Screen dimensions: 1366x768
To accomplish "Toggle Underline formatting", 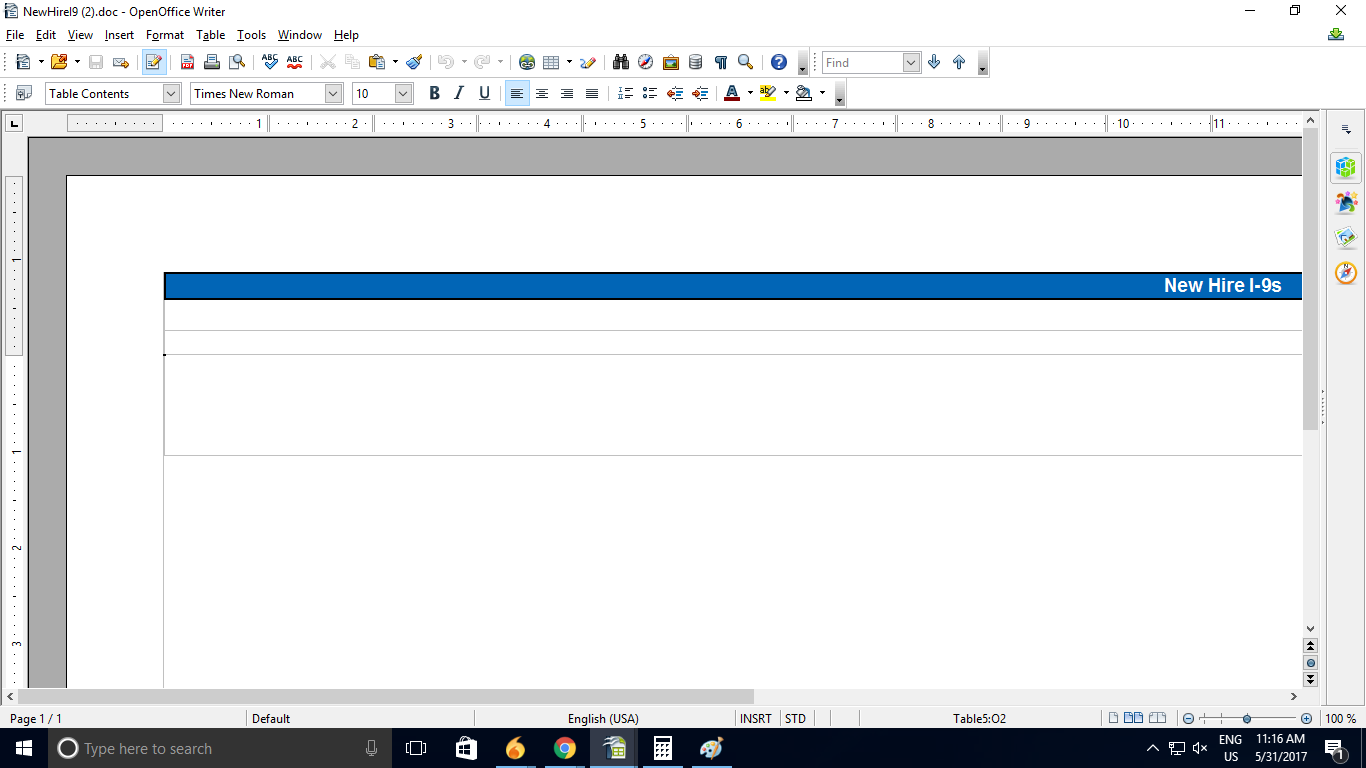I will 484,93.
